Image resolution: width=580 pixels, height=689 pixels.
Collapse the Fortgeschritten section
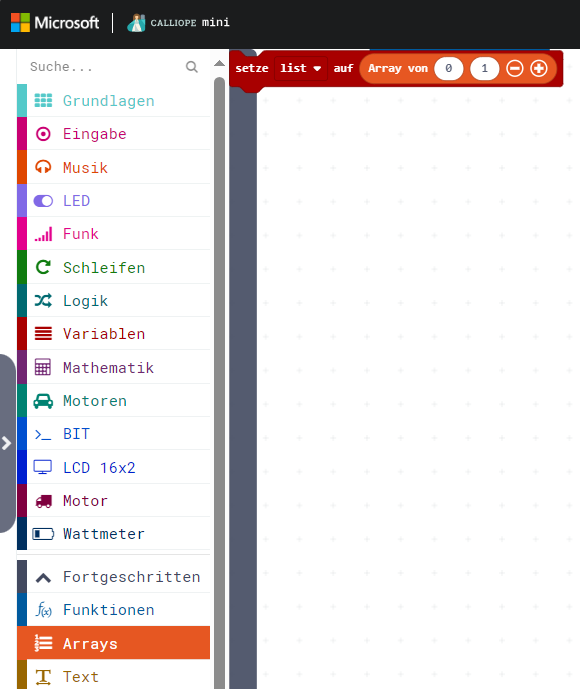[113, 577]
